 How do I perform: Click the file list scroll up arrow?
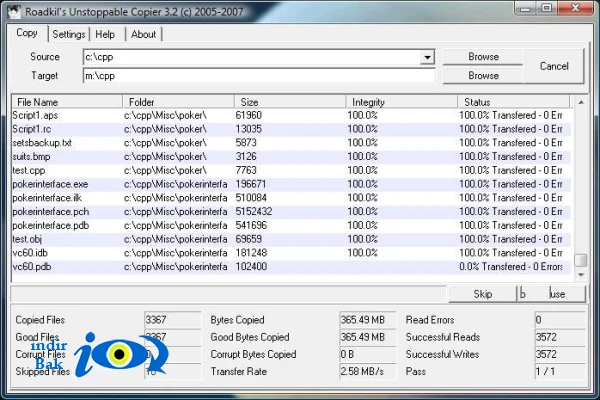point(581,102)
